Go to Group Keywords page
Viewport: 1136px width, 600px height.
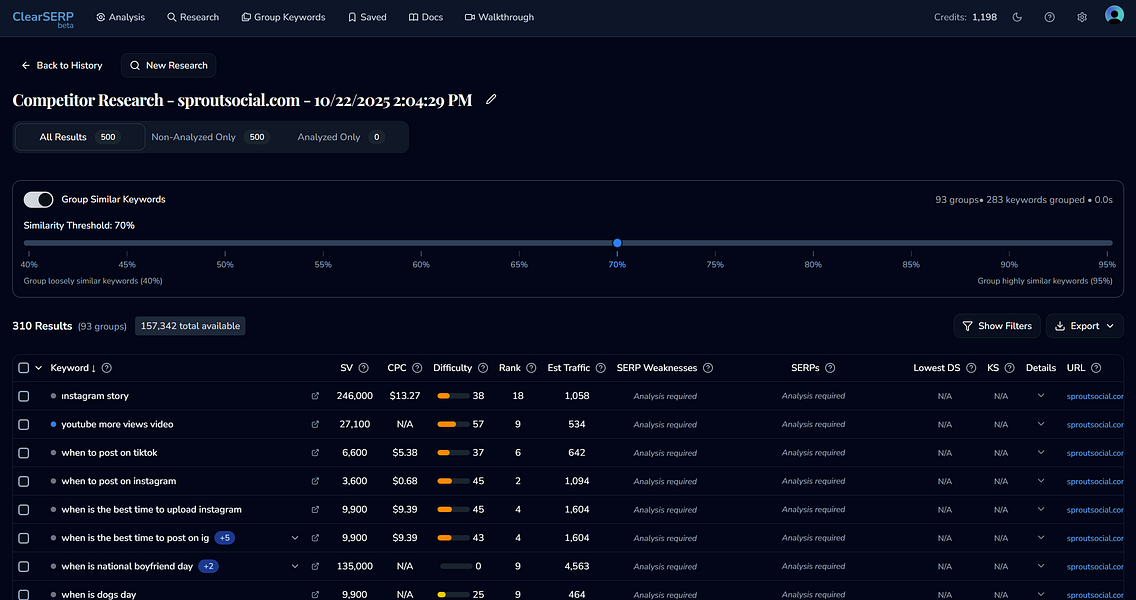pyautogui.click(x=283, y=17)
